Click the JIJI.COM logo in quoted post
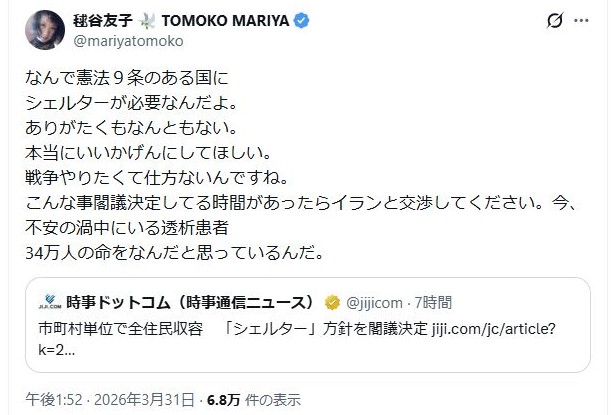Viewport: 615px width, 415px height. (49, 302)
